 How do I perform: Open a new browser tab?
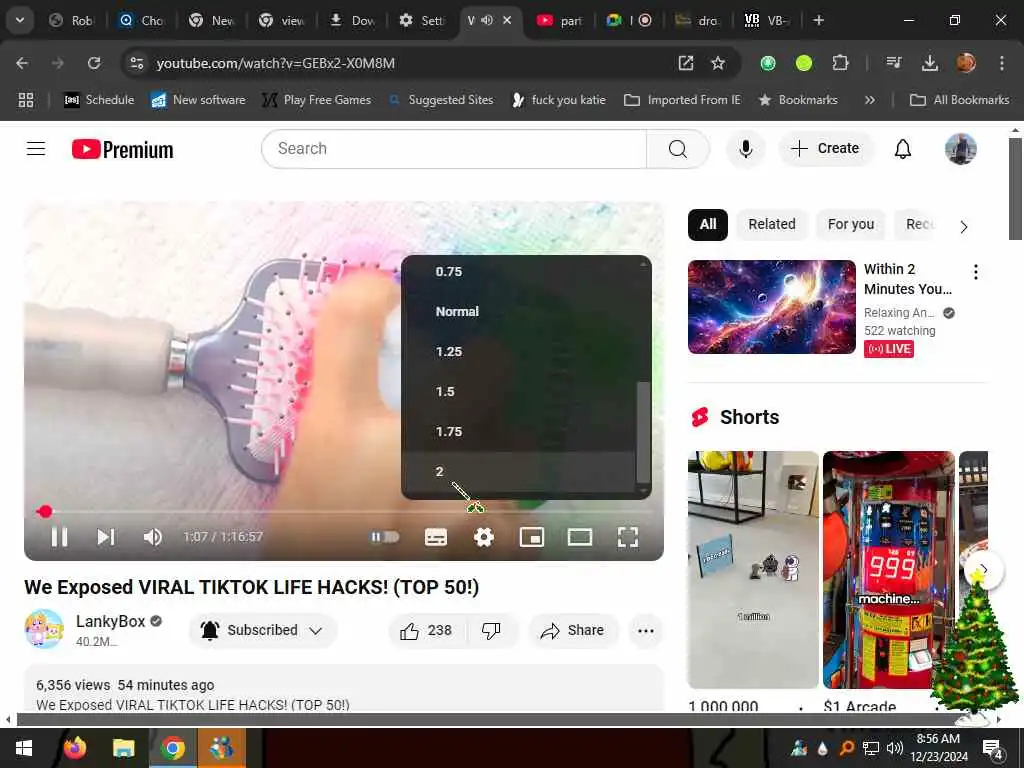click(x=818, y=20)
